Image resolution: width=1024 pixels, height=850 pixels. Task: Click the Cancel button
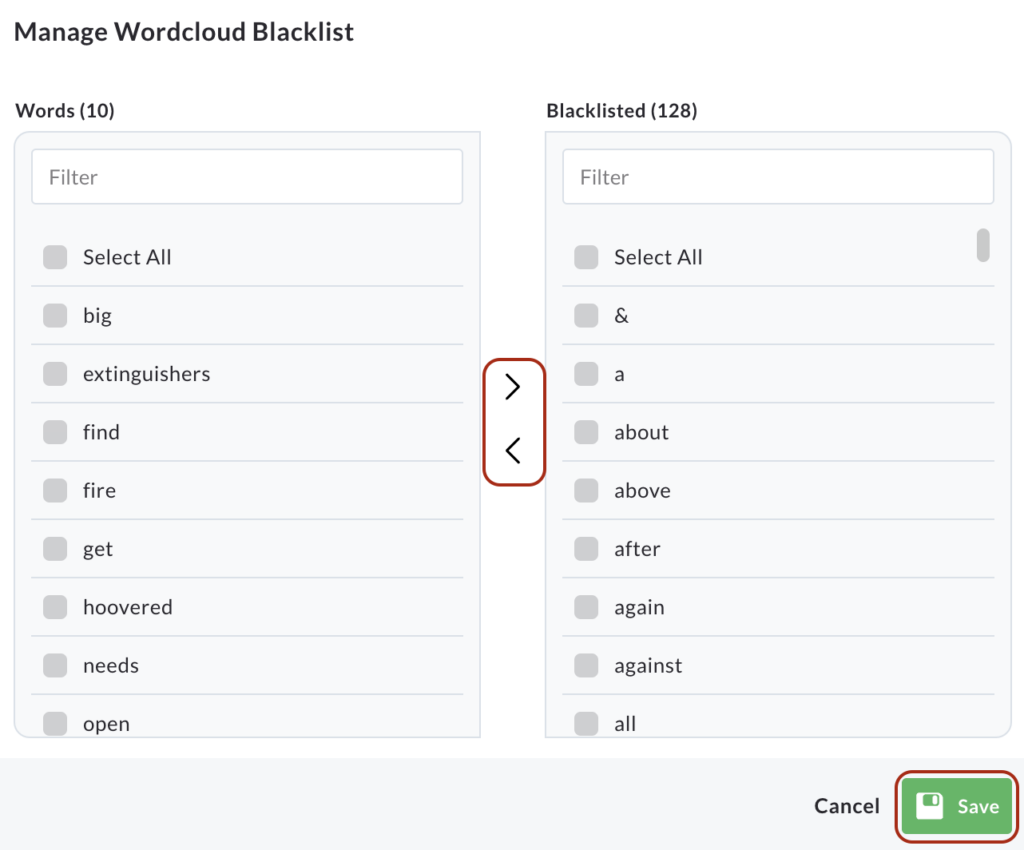(x=846, y=806)
